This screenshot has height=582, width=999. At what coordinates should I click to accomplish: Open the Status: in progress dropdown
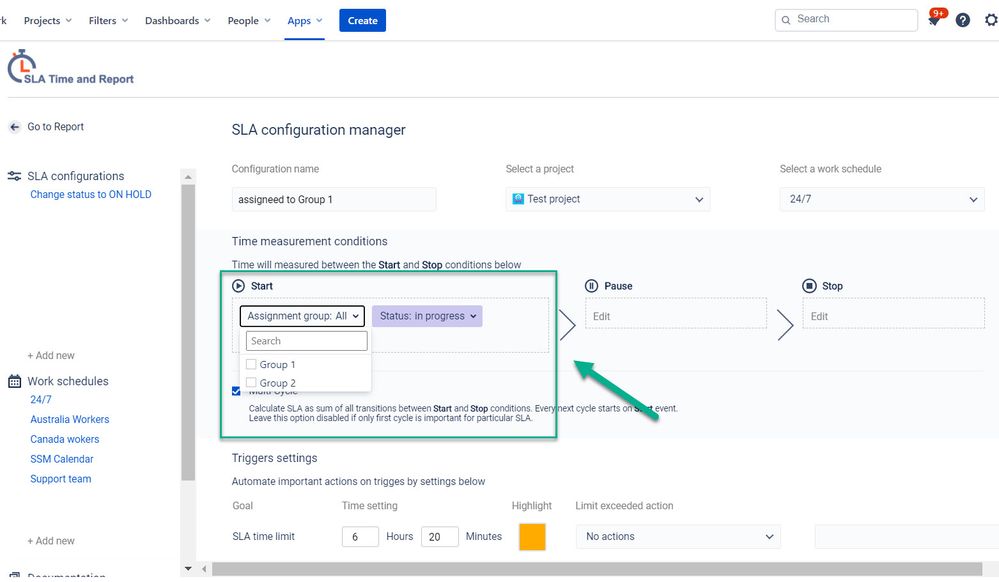[x=427, y=316]
